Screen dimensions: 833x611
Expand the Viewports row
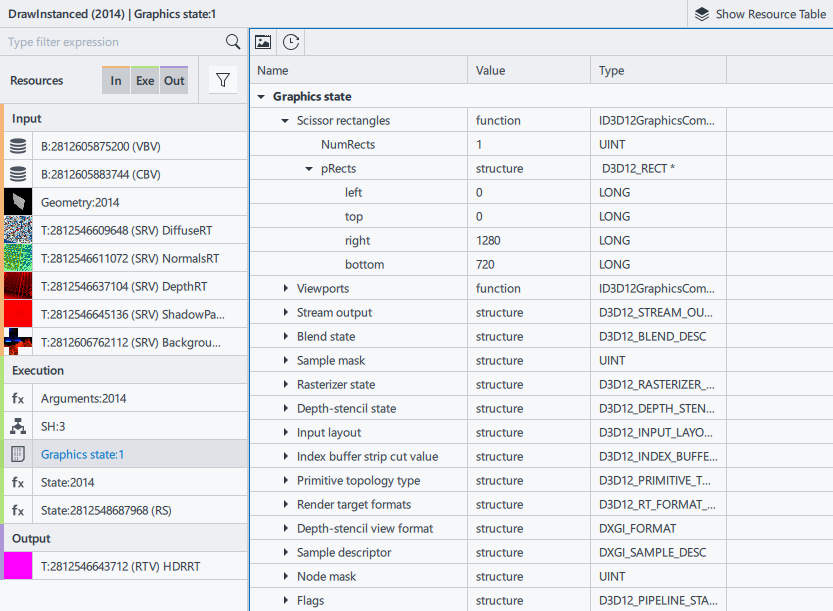coord(286,289)
